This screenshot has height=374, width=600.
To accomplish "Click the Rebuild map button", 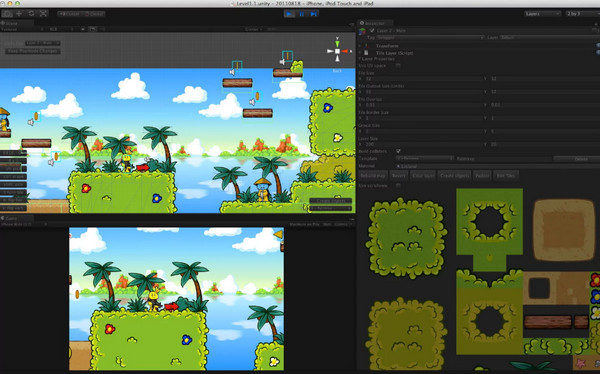I will [x=373, y=175].
